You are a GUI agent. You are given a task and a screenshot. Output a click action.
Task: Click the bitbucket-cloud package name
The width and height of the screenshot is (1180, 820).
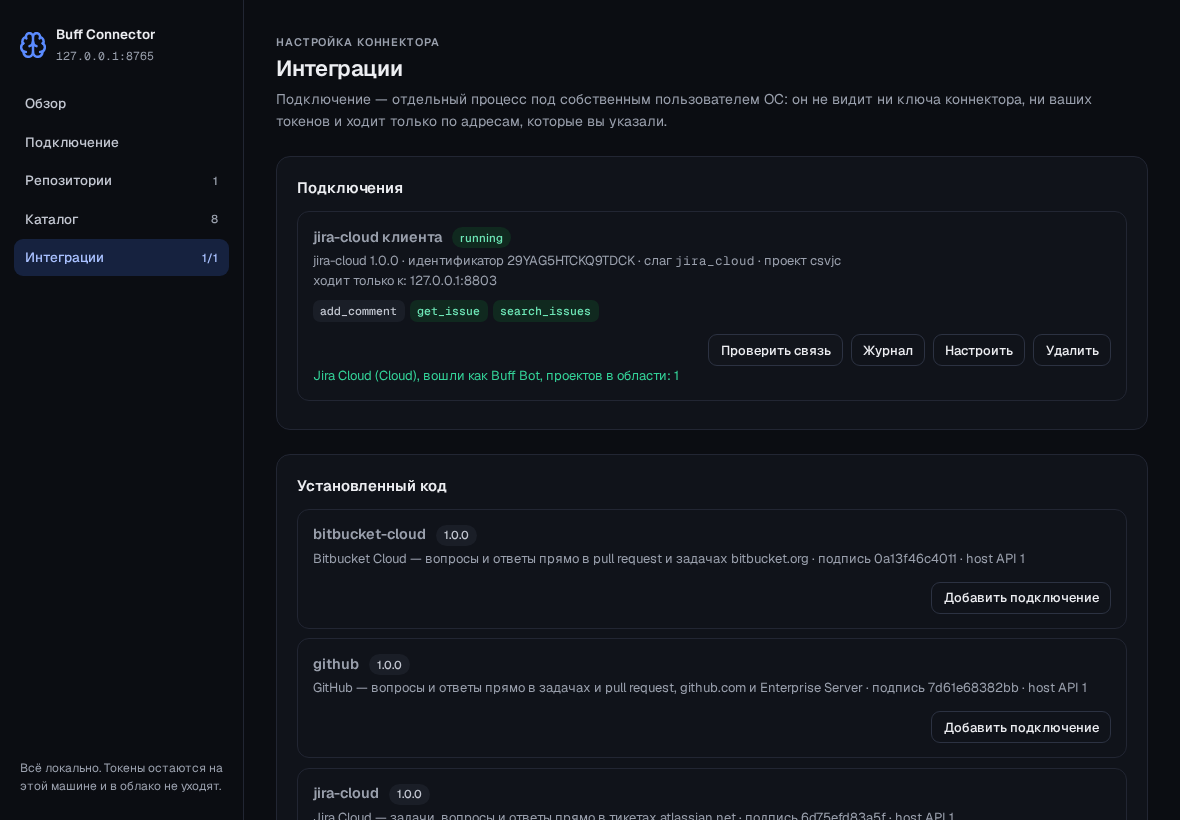[370, 534]
